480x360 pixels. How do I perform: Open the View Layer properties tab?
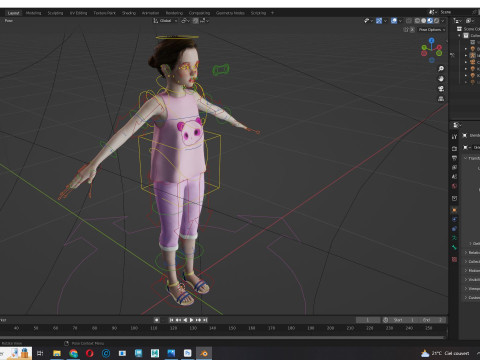click(x=454, y=167)
